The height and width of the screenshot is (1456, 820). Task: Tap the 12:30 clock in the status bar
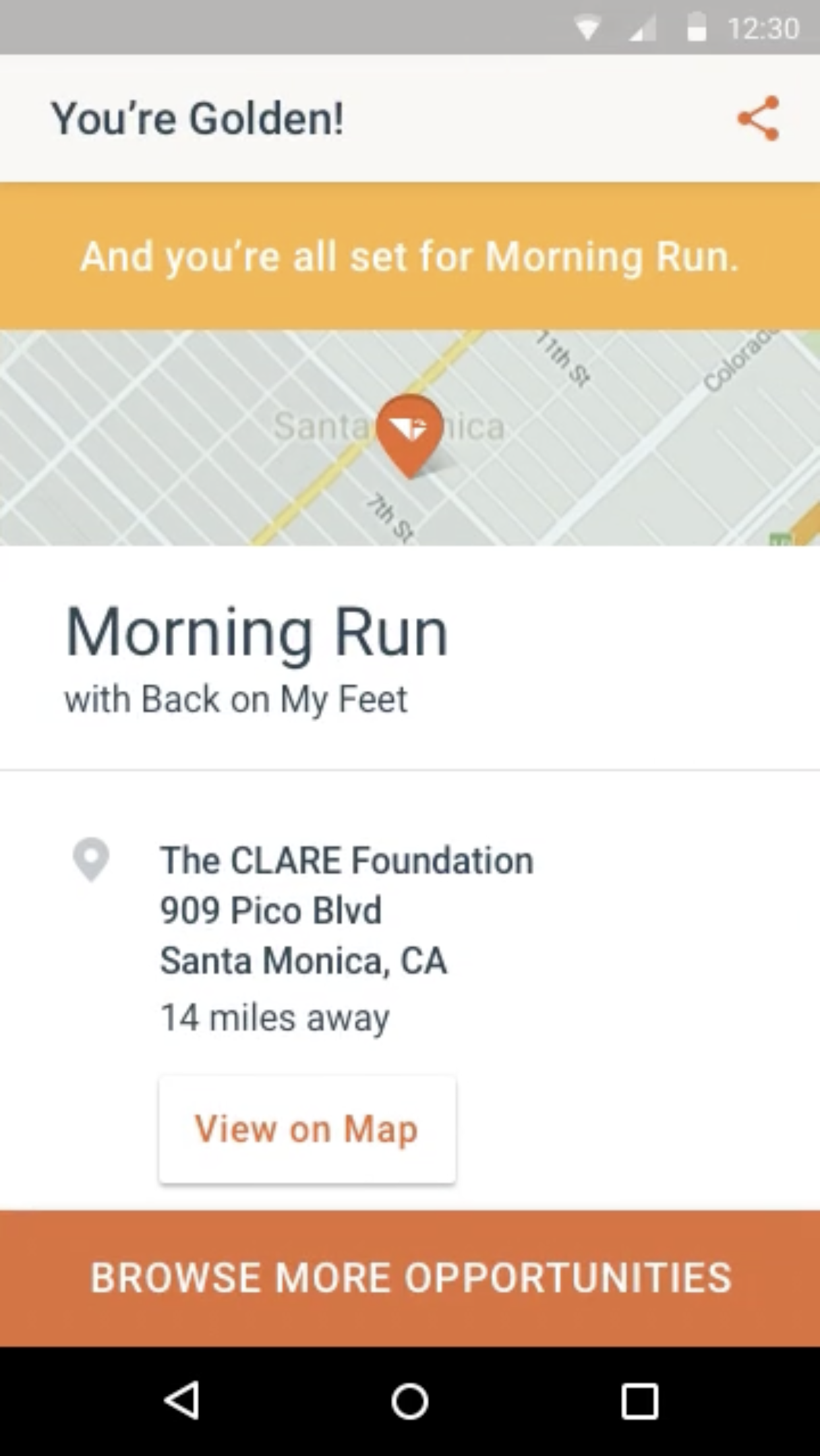point(763,28)
